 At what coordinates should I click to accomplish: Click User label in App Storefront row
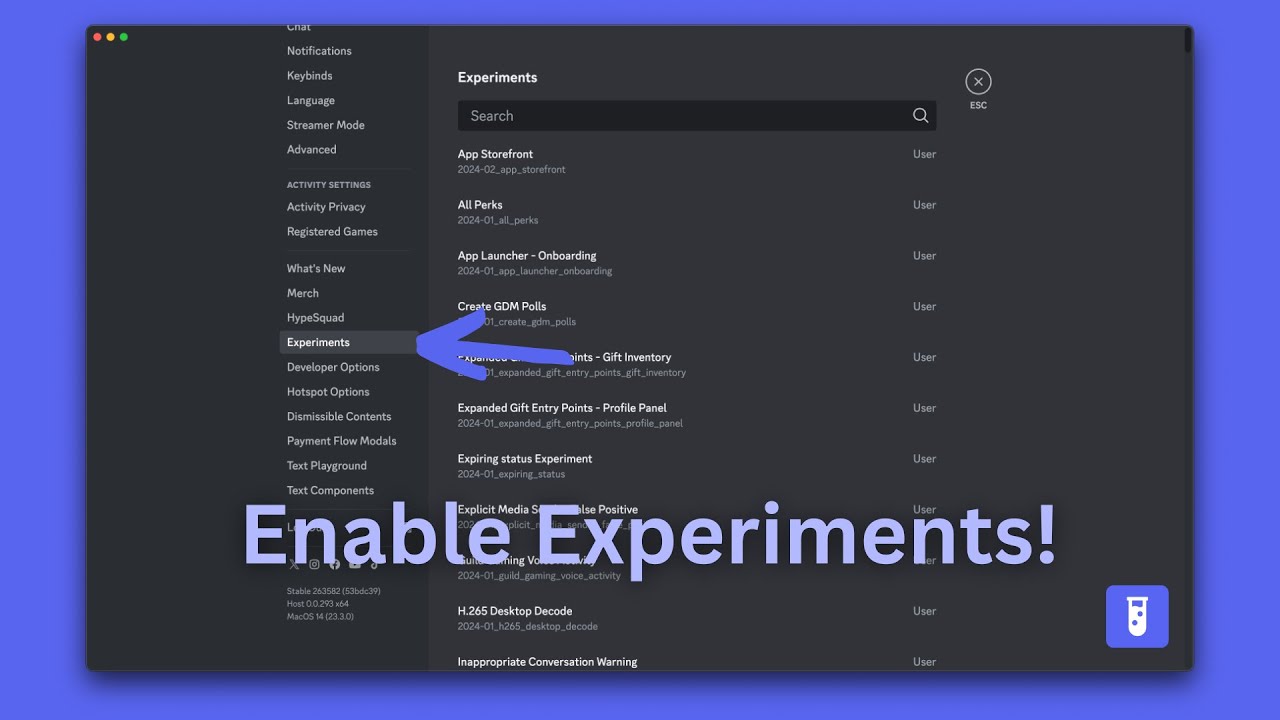(x=924, y=154)
